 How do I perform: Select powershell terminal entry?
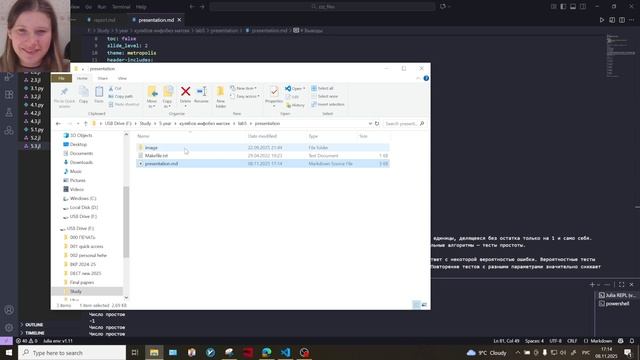point(617,303)
